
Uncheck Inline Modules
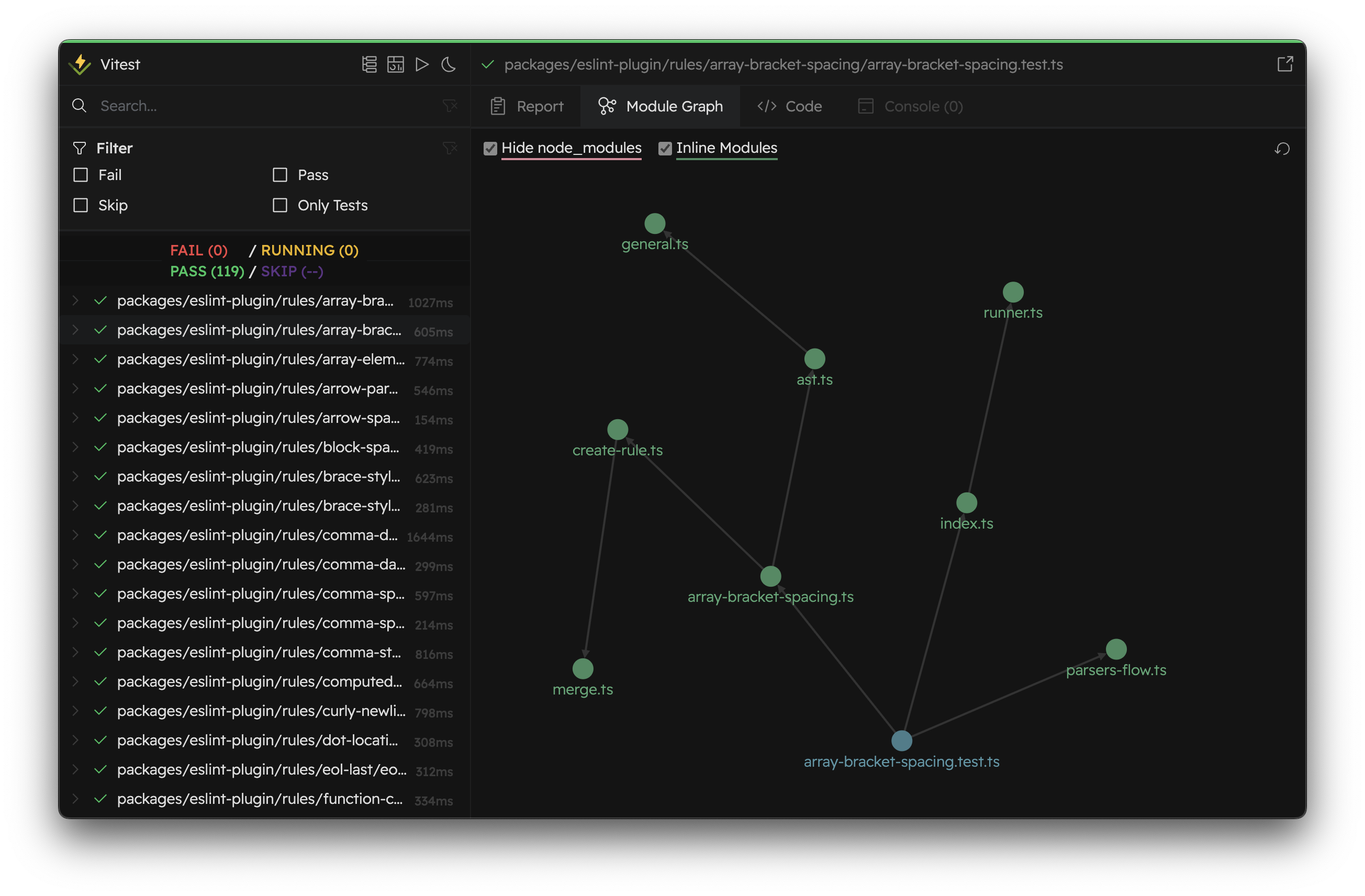[x=665, y=149]
